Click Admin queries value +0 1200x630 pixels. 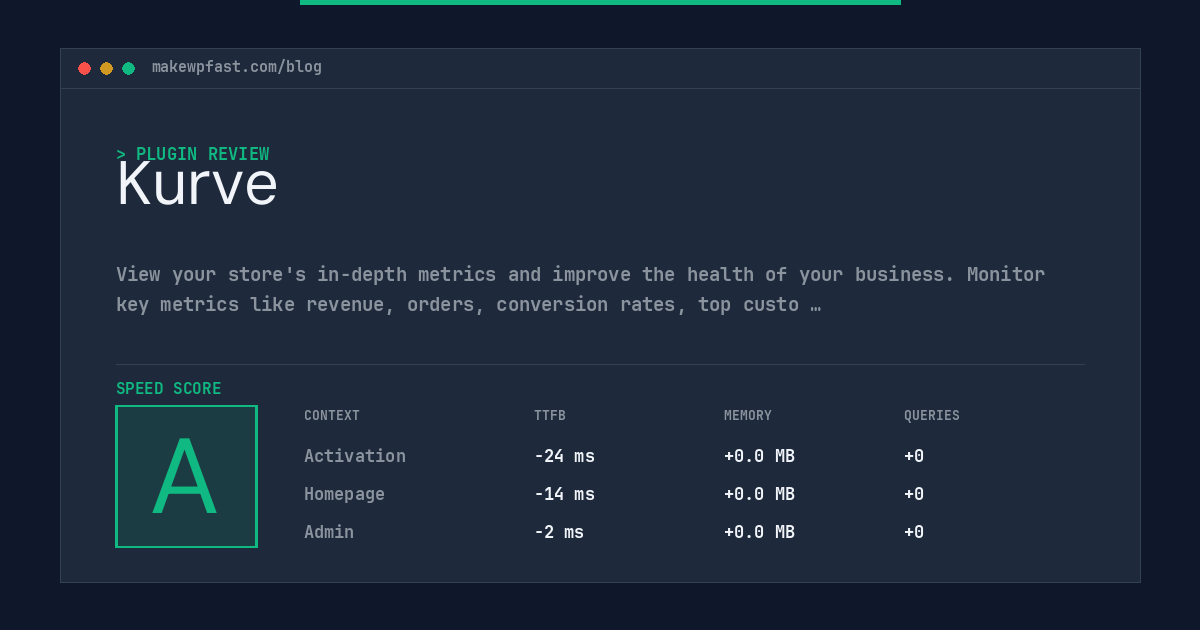click(914, 532)
